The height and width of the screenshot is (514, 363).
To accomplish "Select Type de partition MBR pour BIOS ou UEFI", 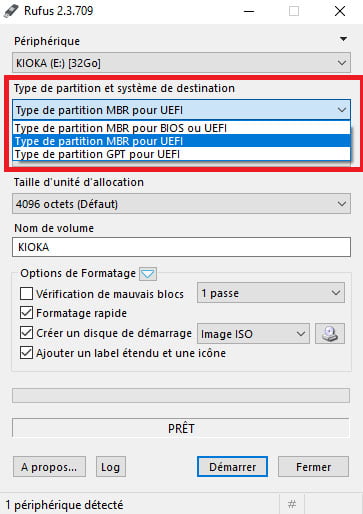I will click(x=181, y=128).
